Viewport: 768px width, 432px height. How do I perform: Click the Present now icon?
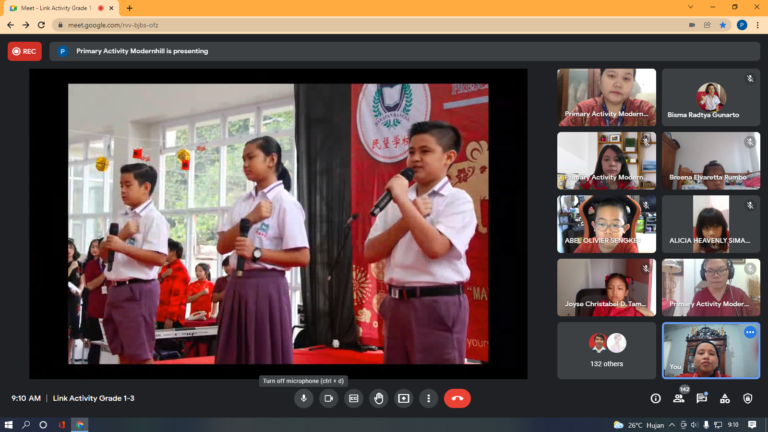[403, 398]
